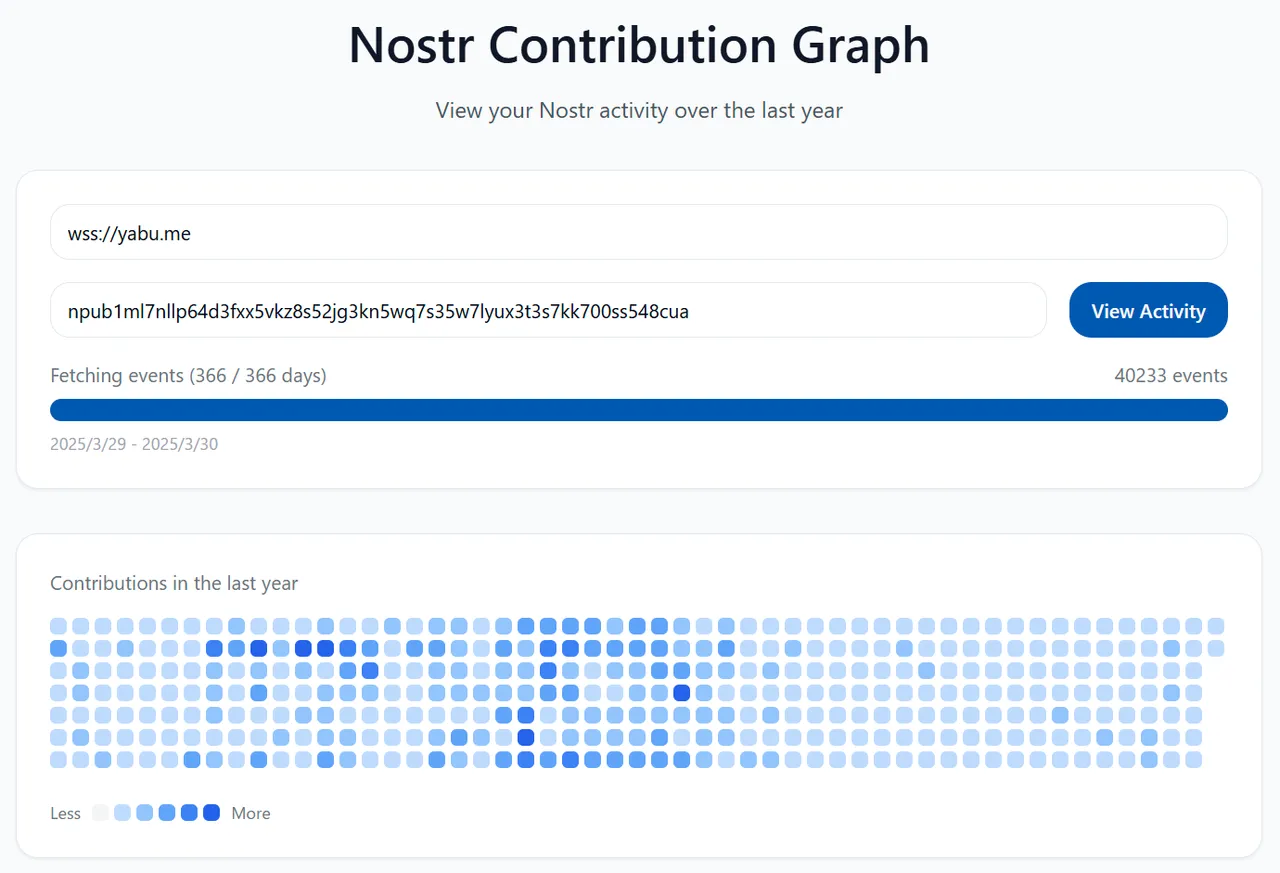Click the blue fetching progress bar
The width and height of the screenshot is (1280, 873).
[638, 410]
